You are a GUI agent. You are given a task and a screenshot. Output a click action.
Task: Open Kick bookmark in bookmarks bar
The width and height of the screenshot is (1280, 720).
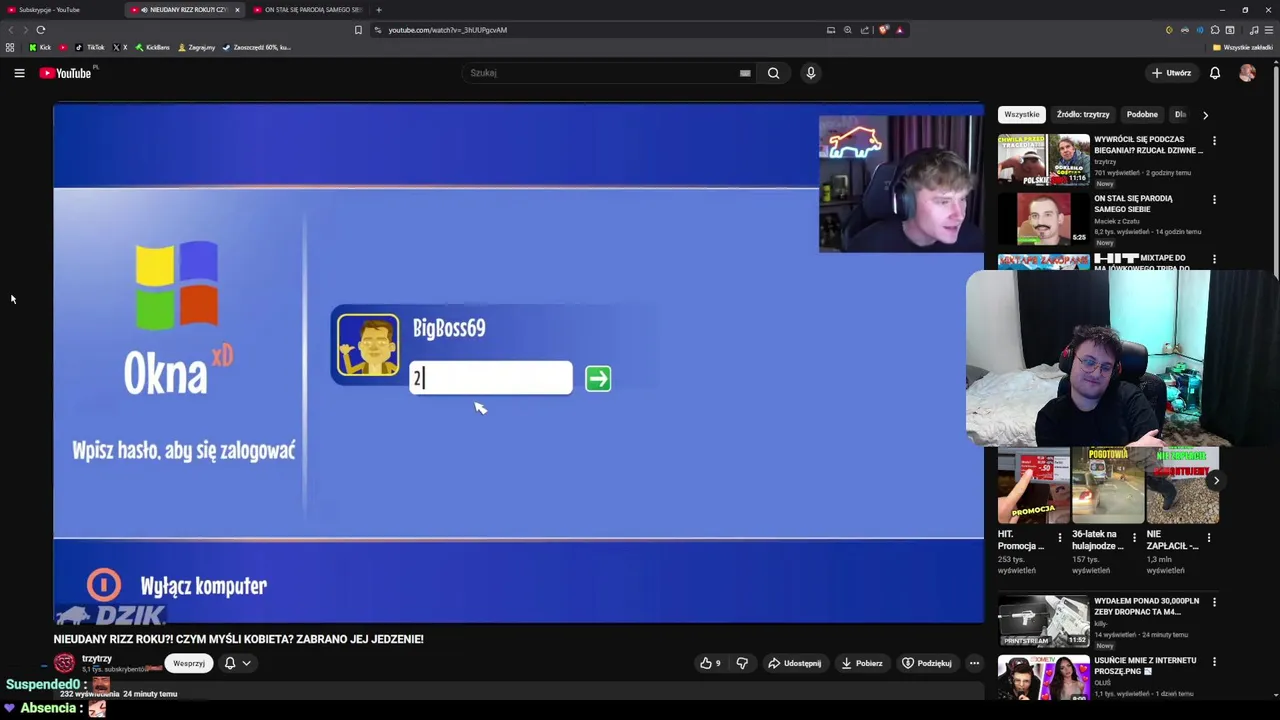tap(40, 47)
